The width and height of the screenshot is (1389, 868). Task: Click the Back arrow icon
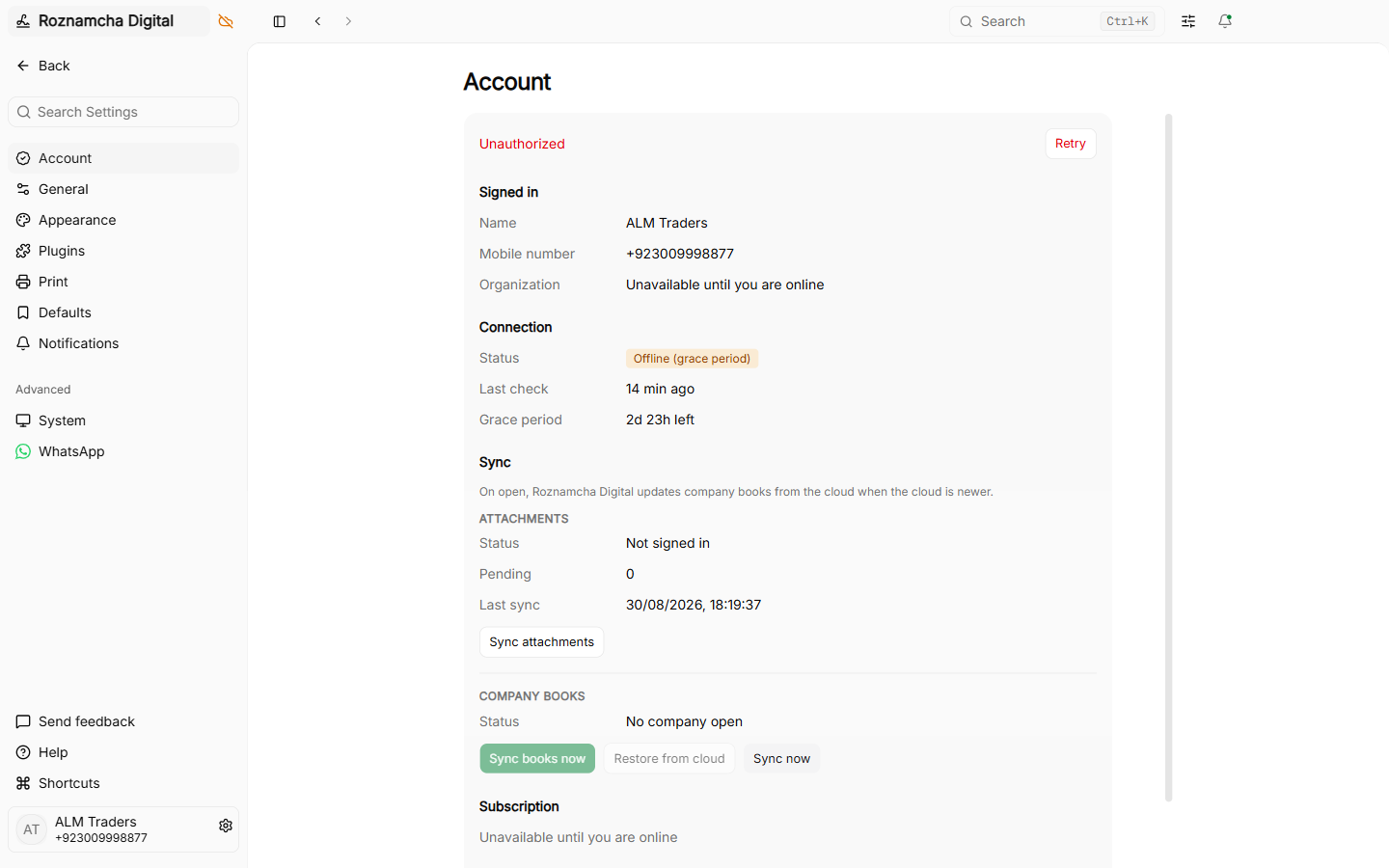coord(23,66)
